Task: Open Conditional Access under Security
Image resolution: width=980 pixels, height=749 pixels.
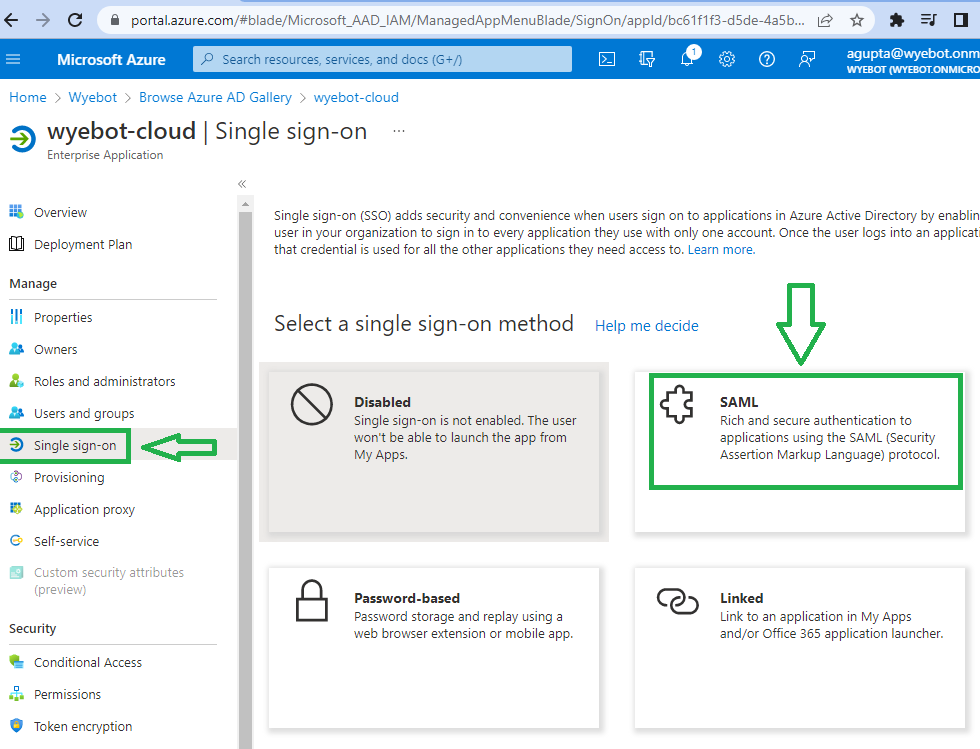Action: point(88,663)
